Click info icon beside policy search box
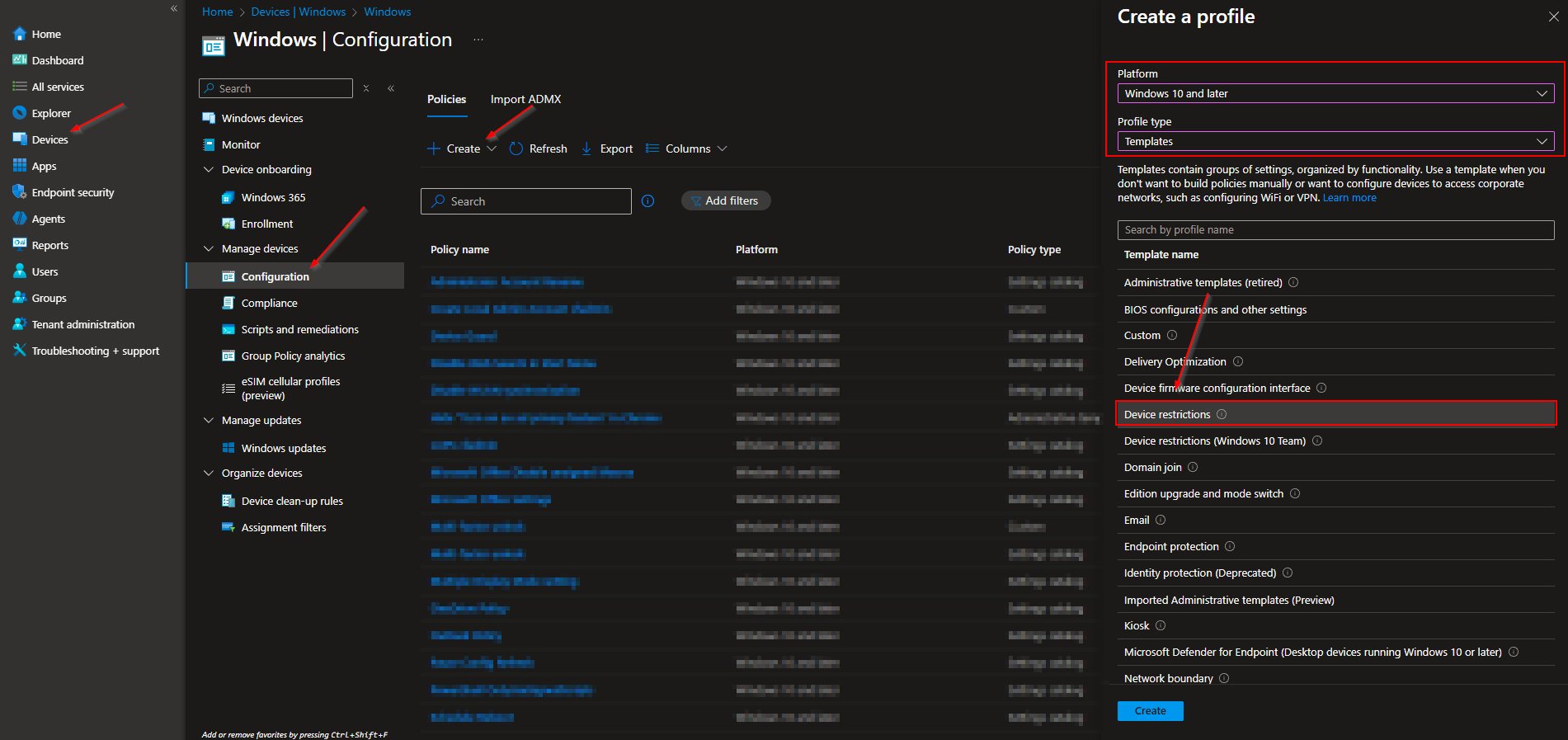1568x740 pixels. pos(648,201)
